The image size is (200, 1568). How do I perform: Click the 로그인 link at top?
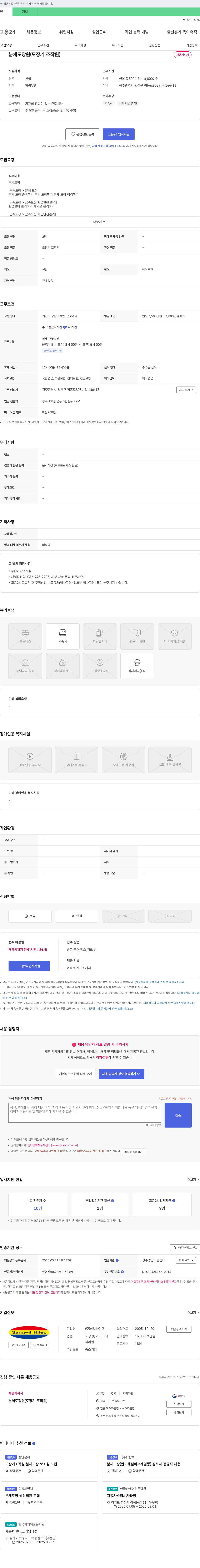[187, 20]
